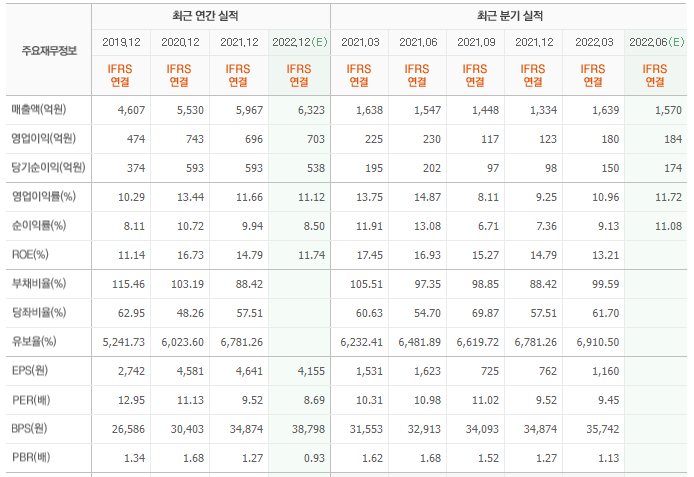Click the 당기순이익(억원) row label
Screen dimensions: 694x477
coord(49,167)
